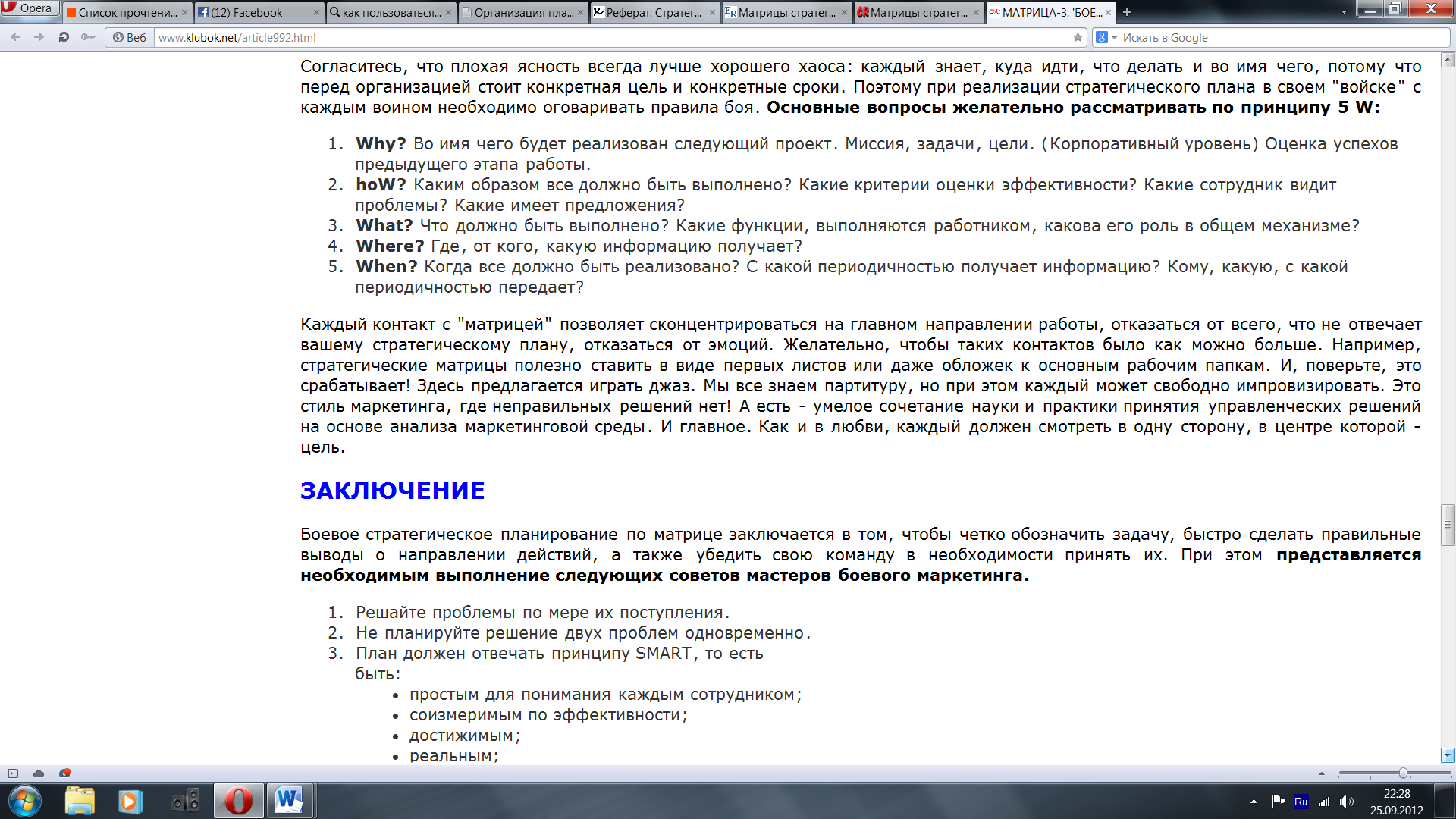This screenshot has width=1456, height=819.
Task: Click the bold word When? in list
Action: pos(387,267)
